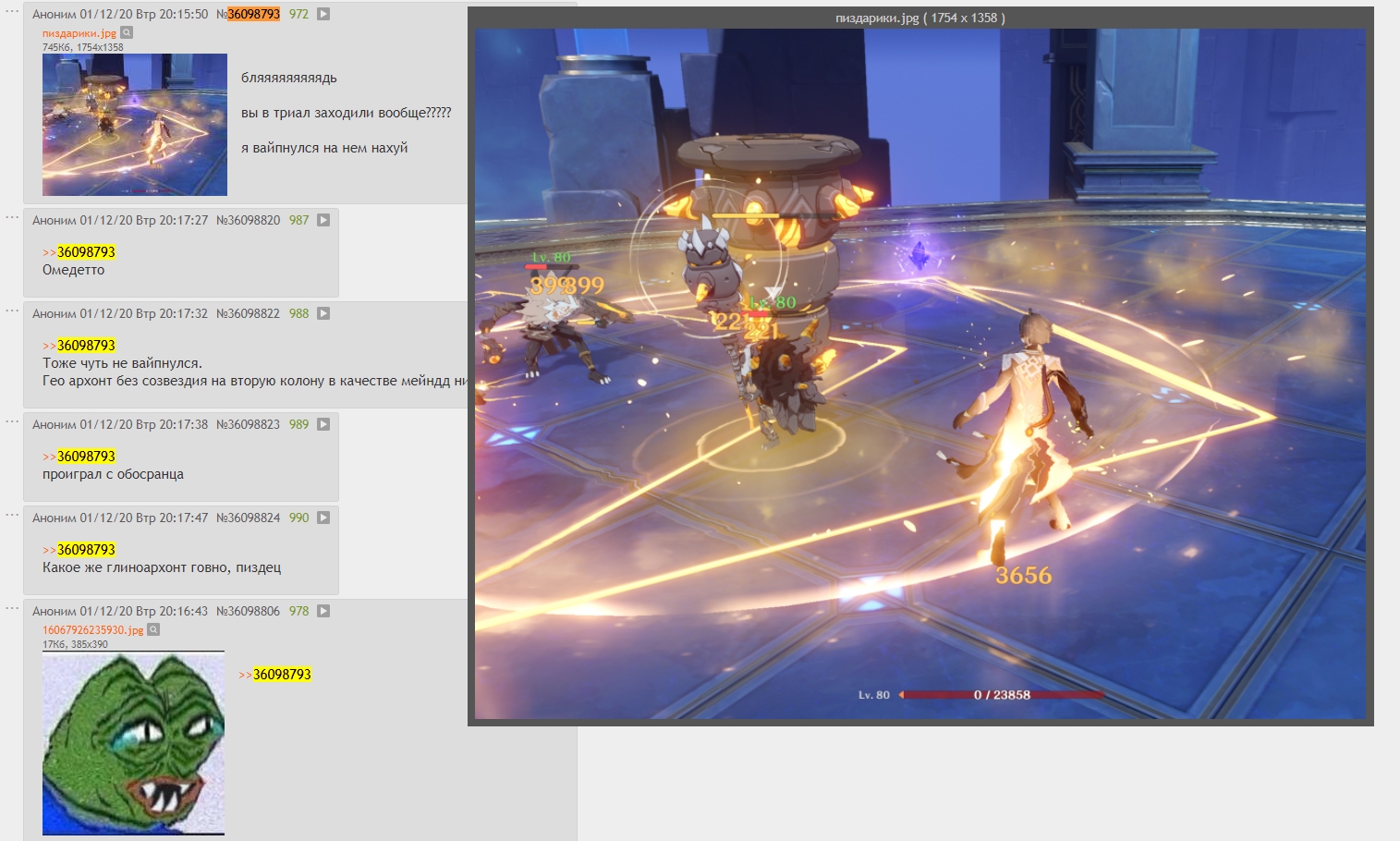
Task: Open the green frog image thumbnail
Action: pyautogui.click(x=133, y=744)
